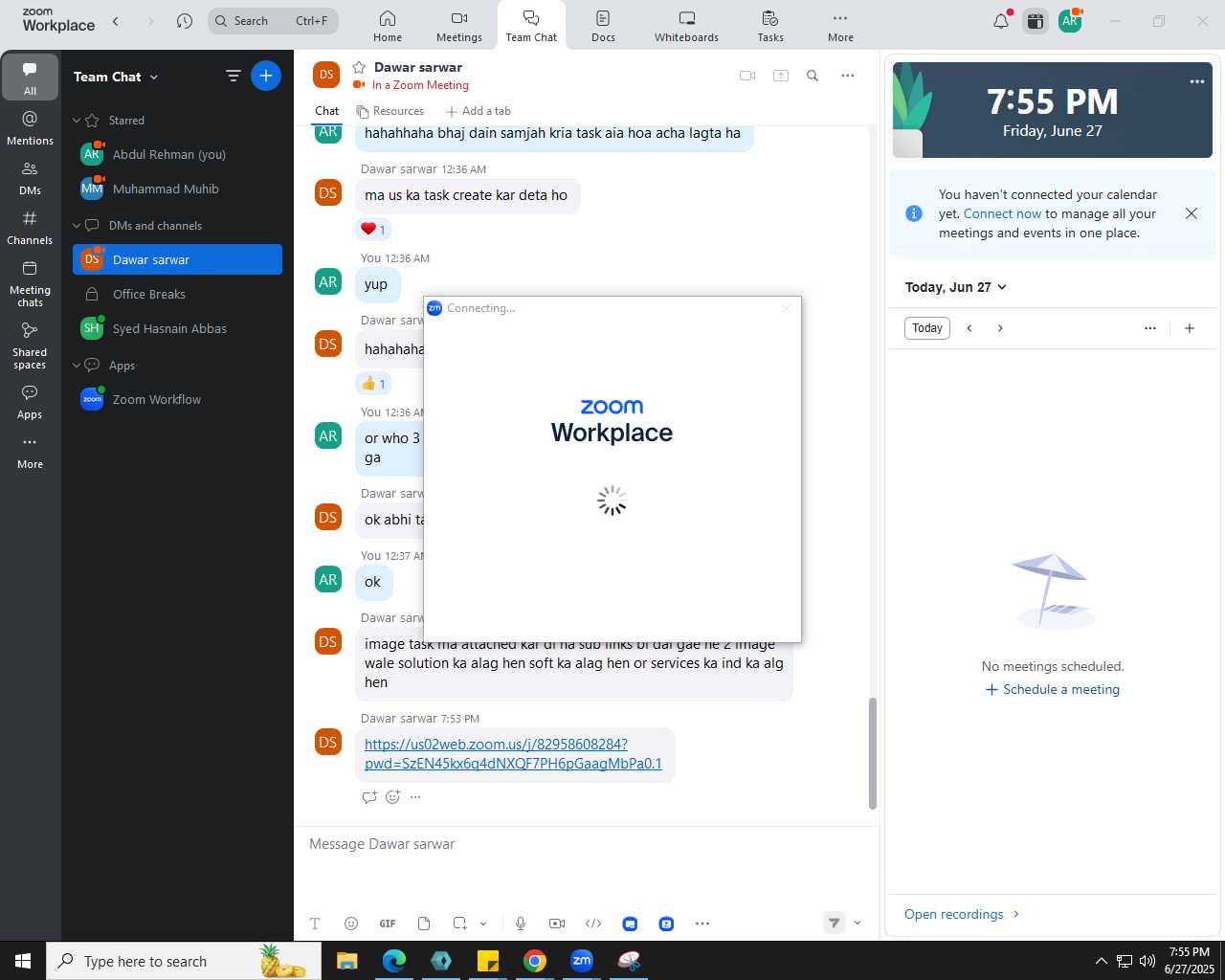The image size is (1225, 980).
Task: Record an audio message with the microphone icon
Action: (x=521, y=924)
